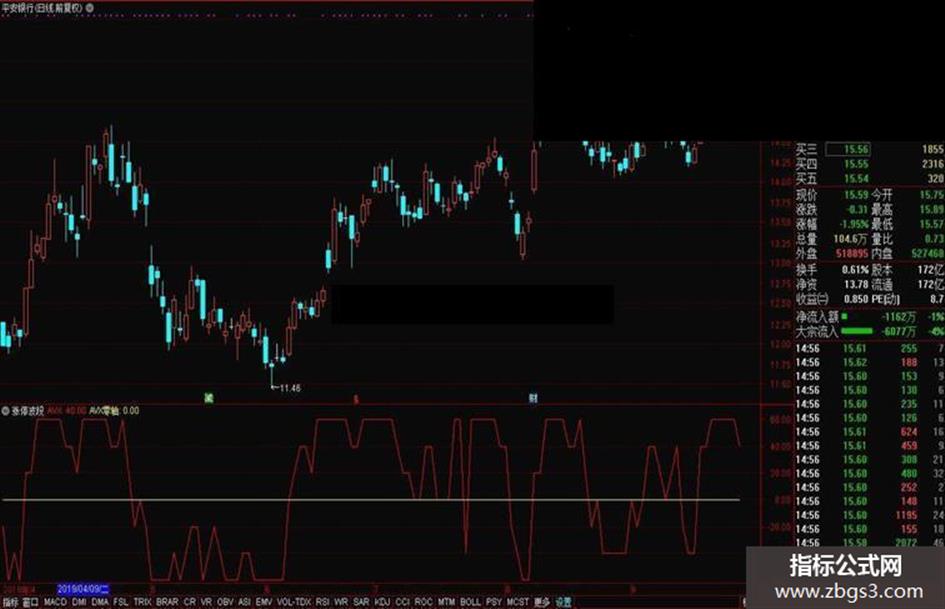Pick the MCST indicator

517,602
